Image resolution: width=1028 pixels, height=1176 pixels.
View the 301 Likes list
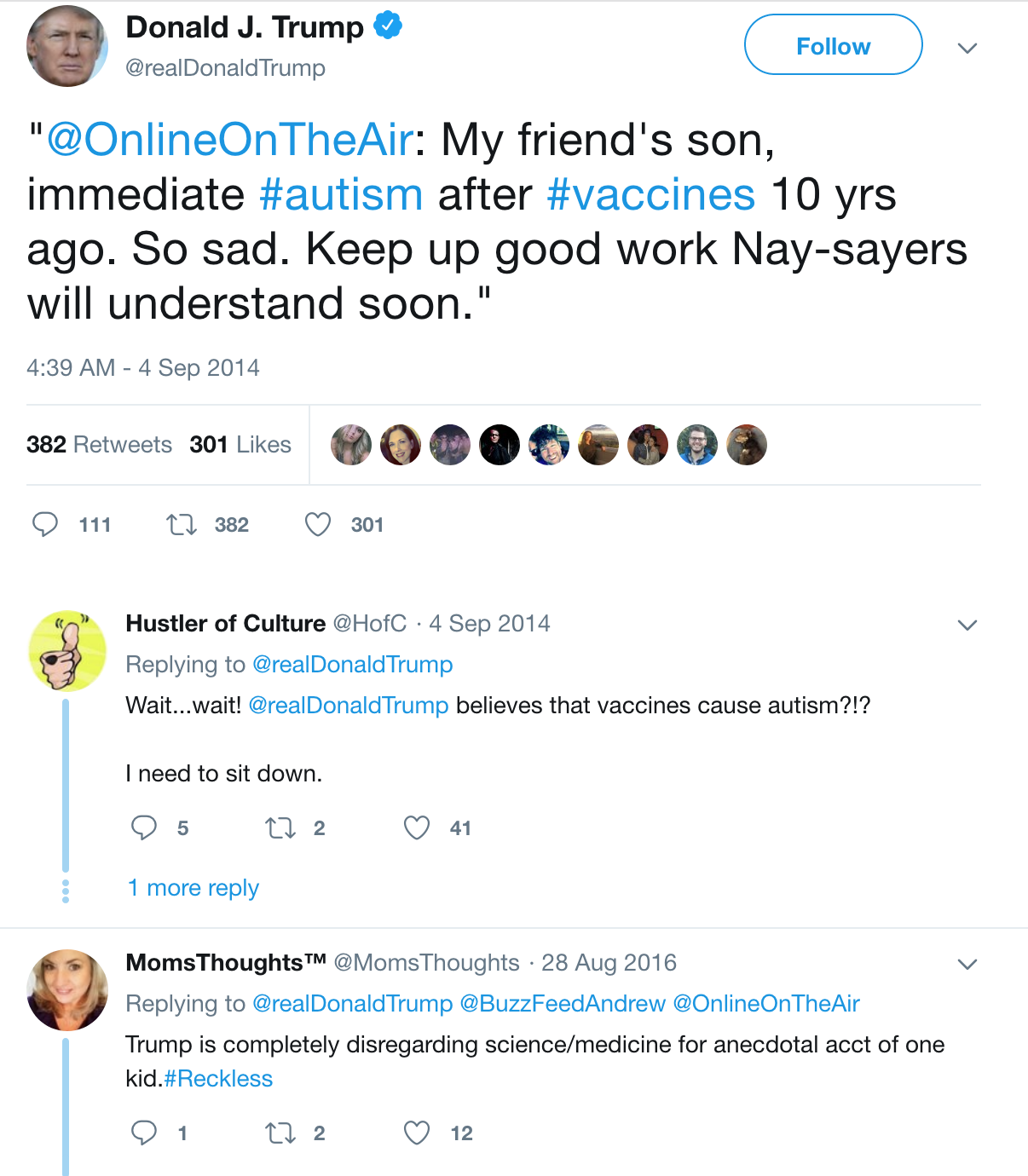(240, 445)
